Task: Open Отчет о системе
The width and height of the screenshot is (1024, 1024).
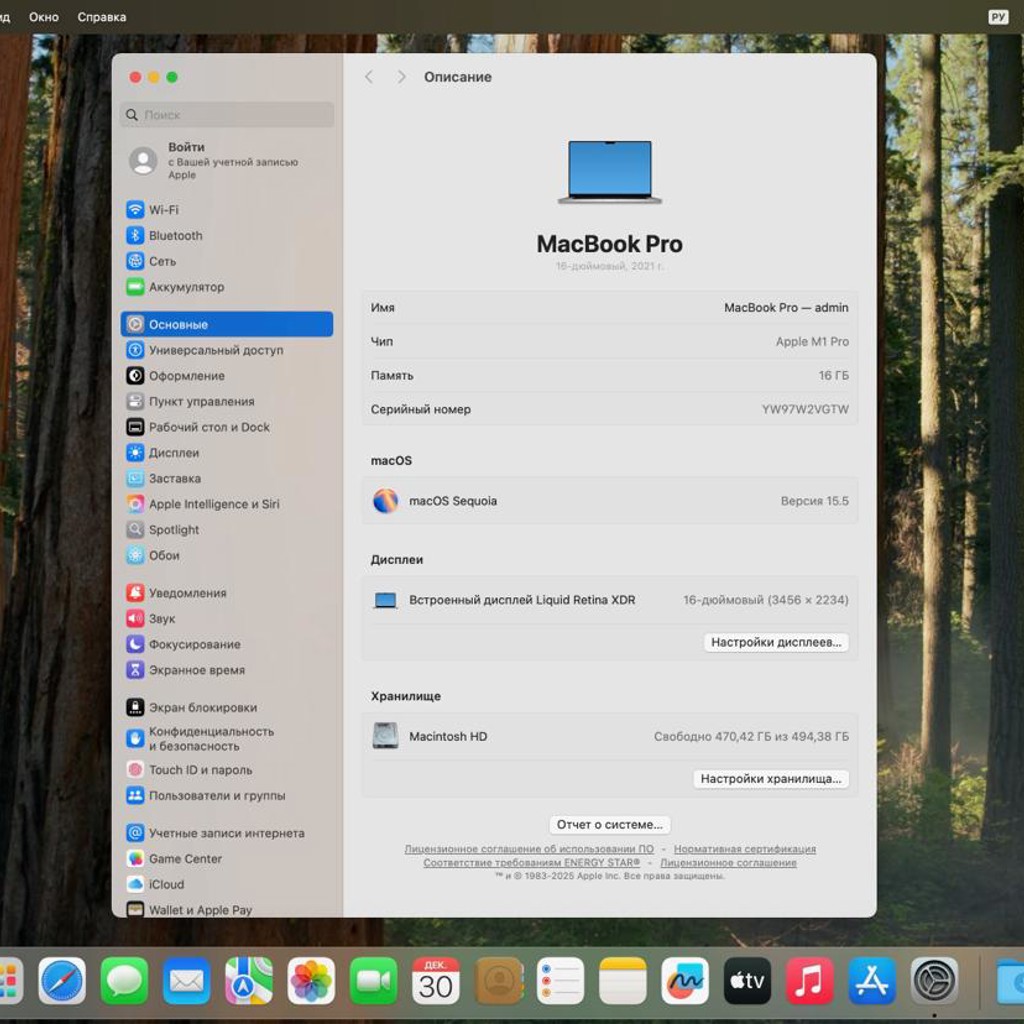Action: [609, 825]
